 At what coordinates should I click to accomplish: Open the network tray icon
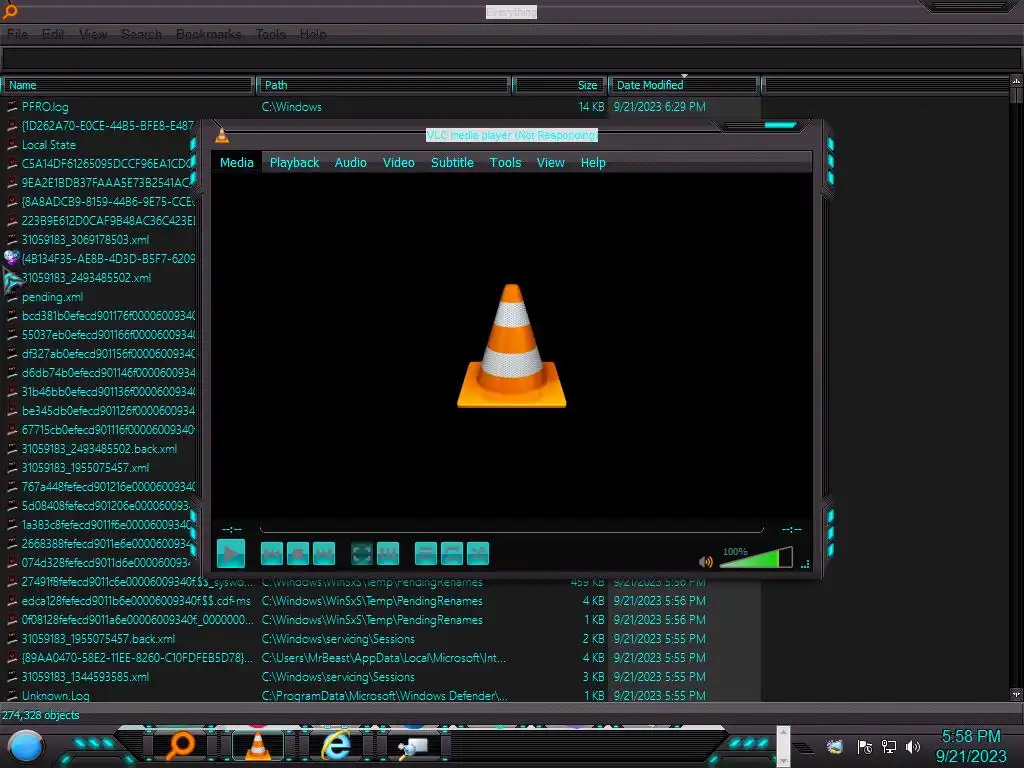889,746
